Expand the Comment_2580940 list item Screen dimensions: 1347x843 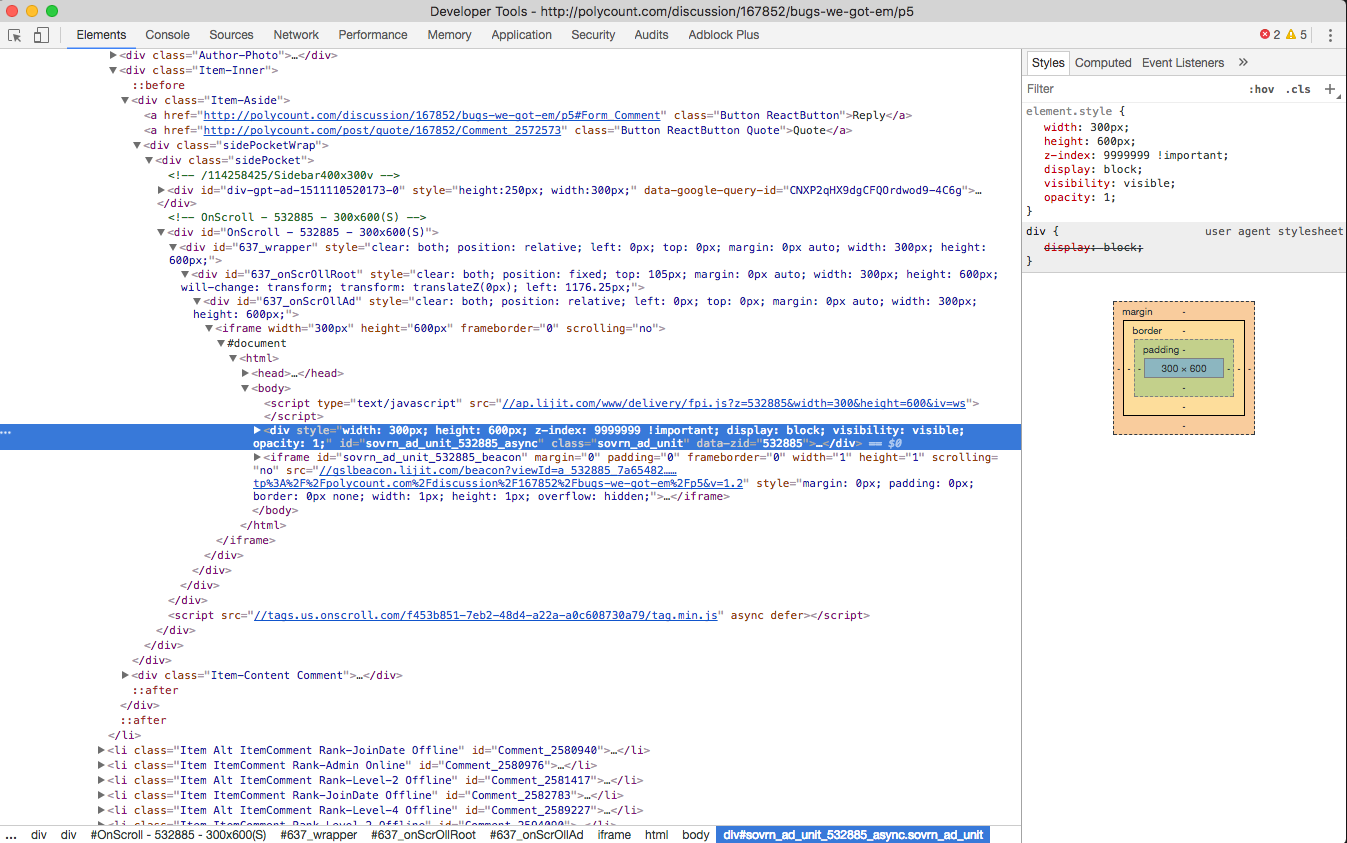click(x=101, y=750)
